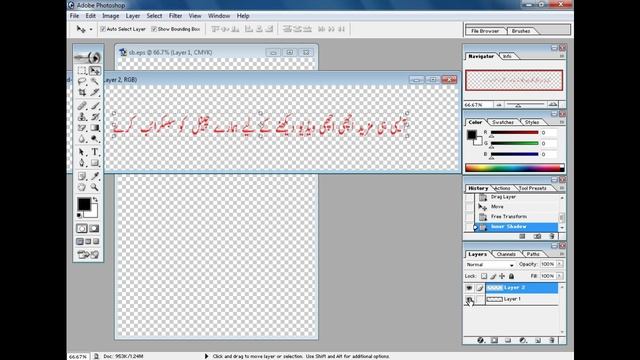This screenshot has height=360, width=640.
Task: Swap foreground and background colors
Action: pyautogui.click(x=95, y=200)
